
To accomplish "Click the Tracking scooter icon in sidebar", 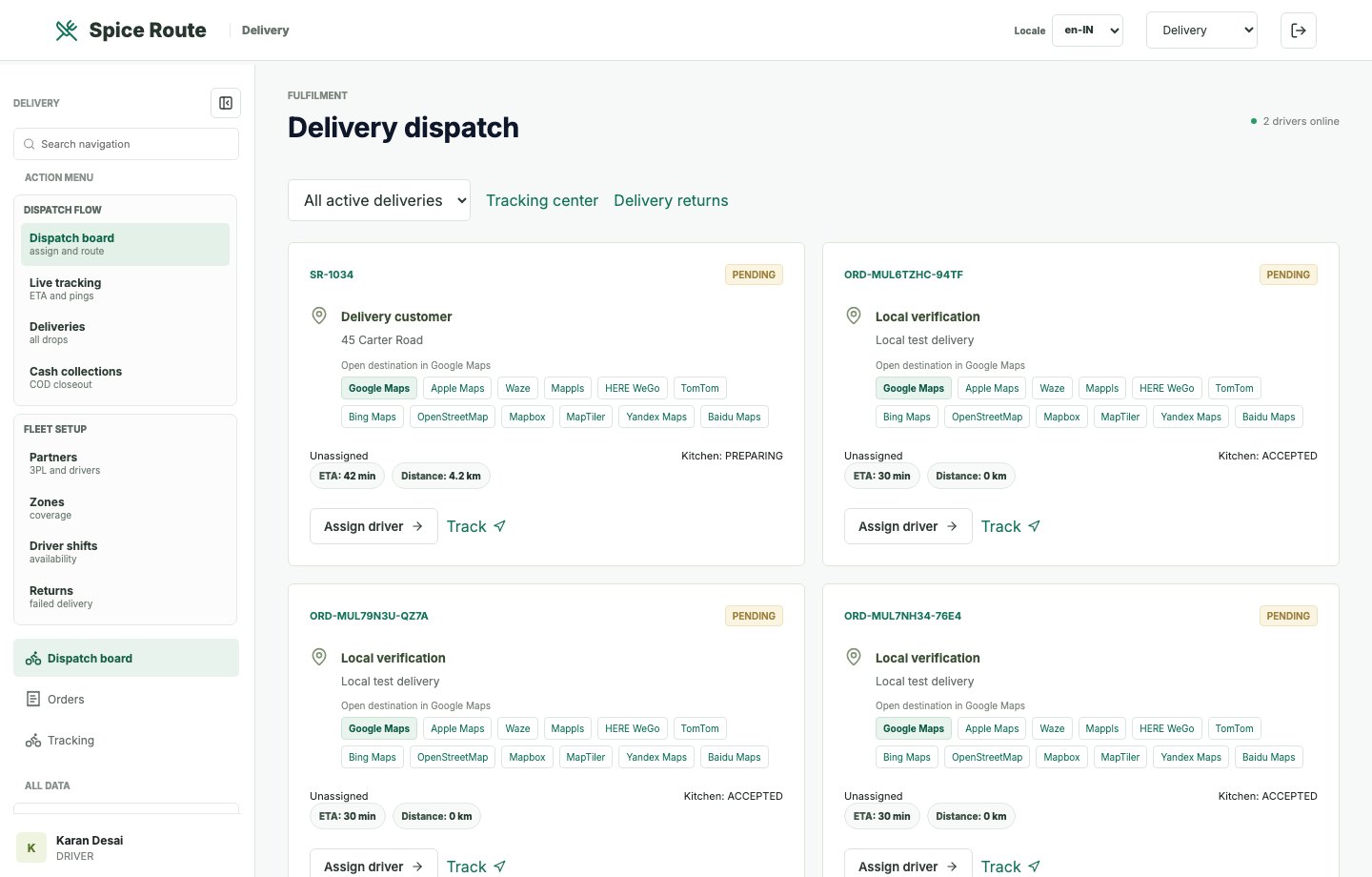I will tap(33, 741).
